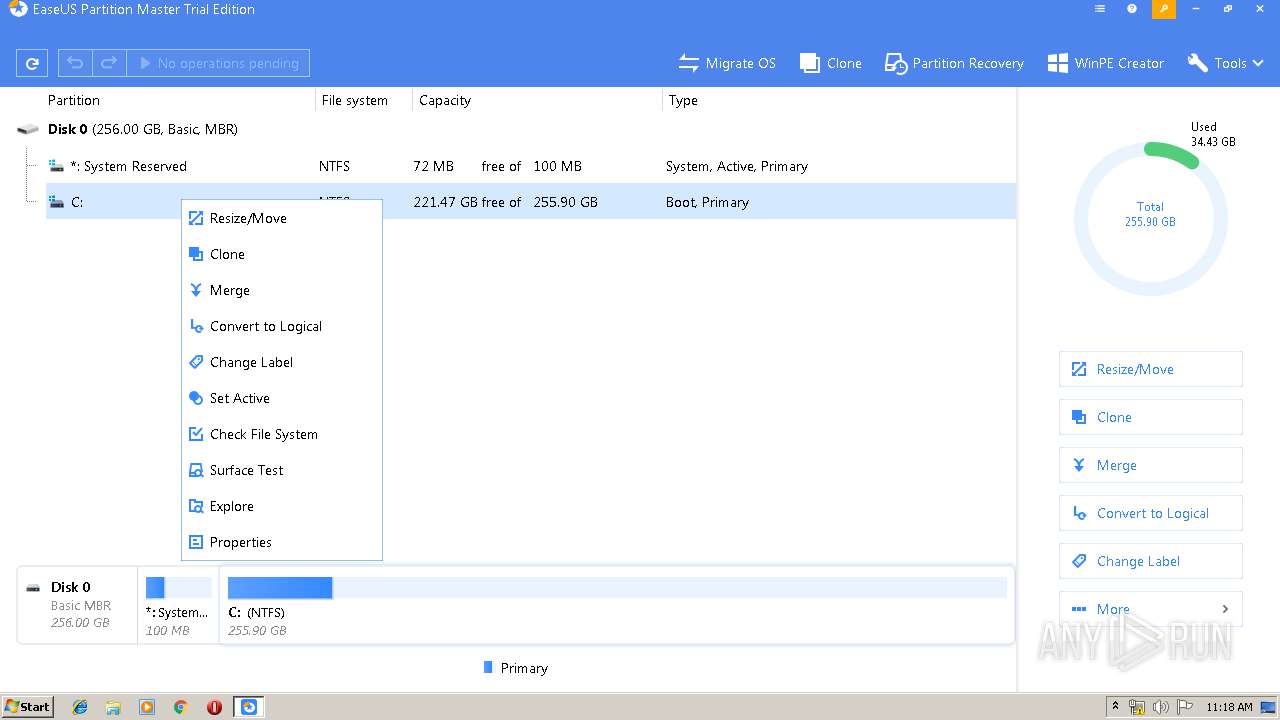Open the hamburger menu in title bar
This screenshot has height=720, width=1280.
(x=1100, y=9)
